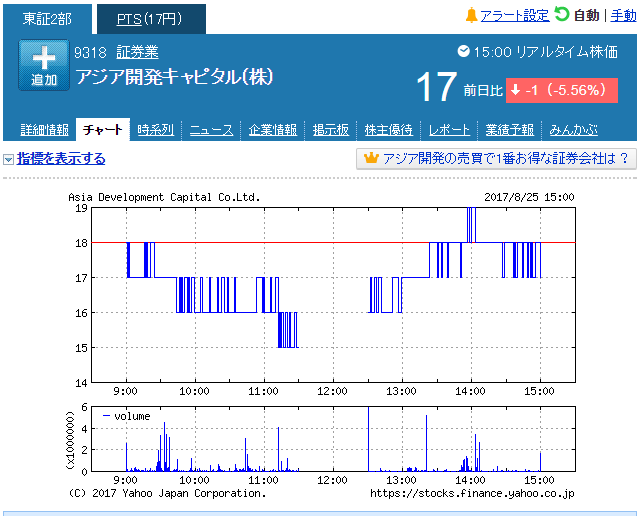Click the 2017 Yahoo Japan Corporation copyright text
642x516 pixels.
(167, 493)
